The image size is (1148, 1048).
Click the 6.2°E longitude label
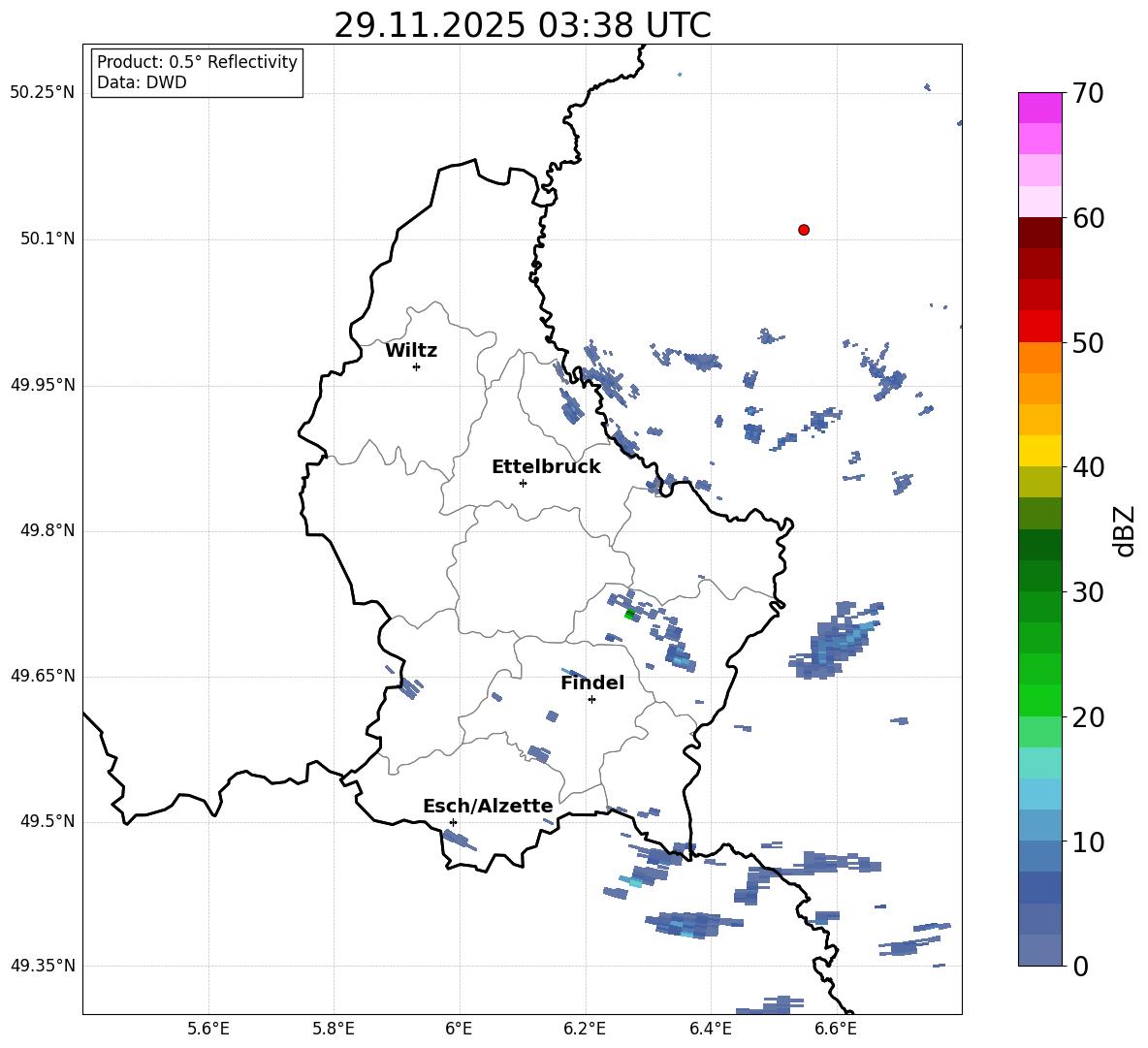coord(585,1030)
